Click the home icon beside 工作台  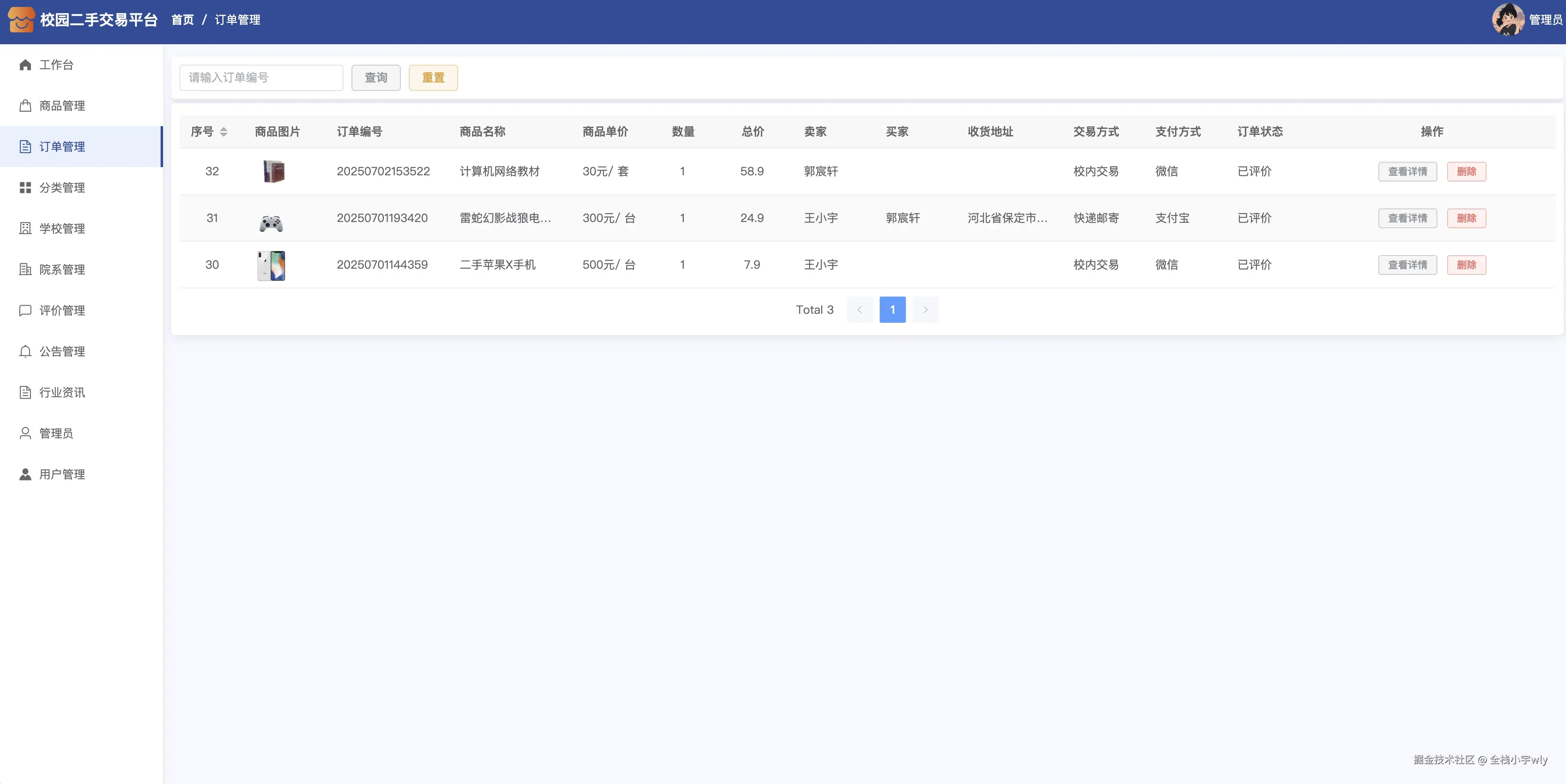(25, 65)
